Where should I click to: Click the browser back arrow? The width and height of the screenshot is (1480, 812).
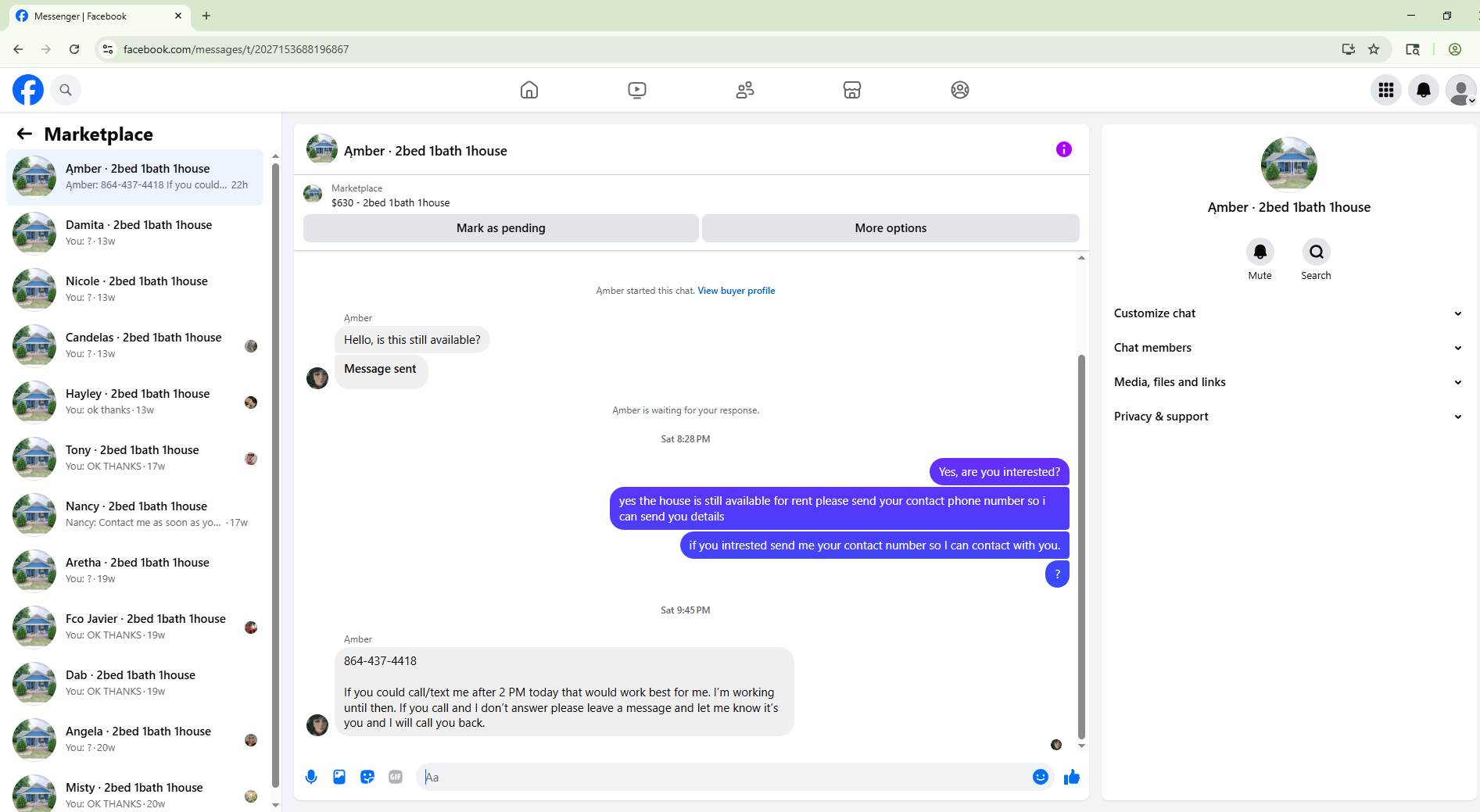pyautogui.click(x=18, y=49)
